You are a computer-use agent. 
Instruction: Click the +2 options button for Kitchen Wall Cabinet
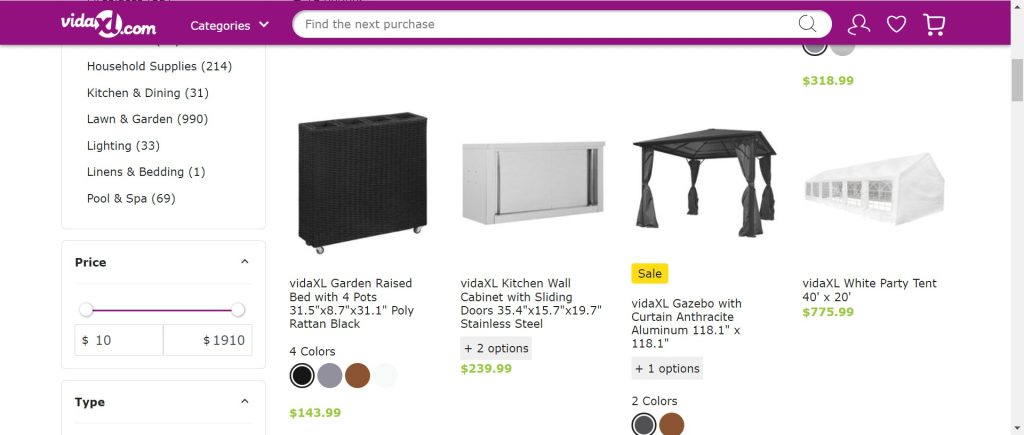coord(496,348)
